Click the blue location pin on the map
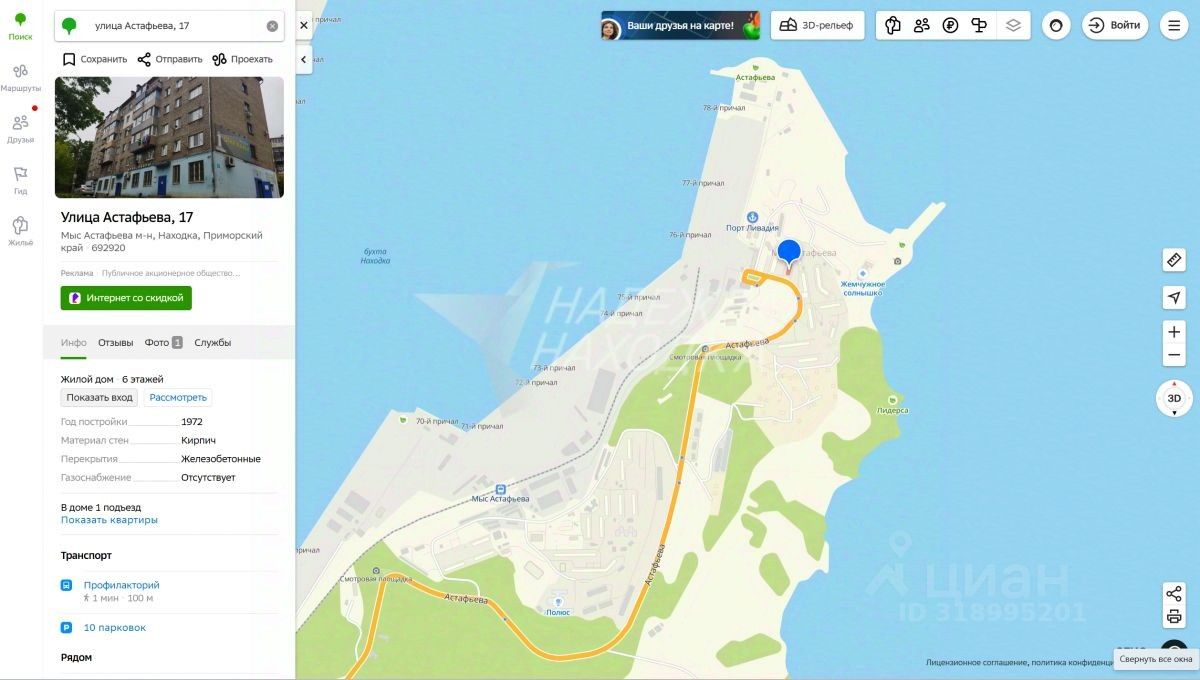The width and height of the screenshot is (1200, 680). coord(789,254)
